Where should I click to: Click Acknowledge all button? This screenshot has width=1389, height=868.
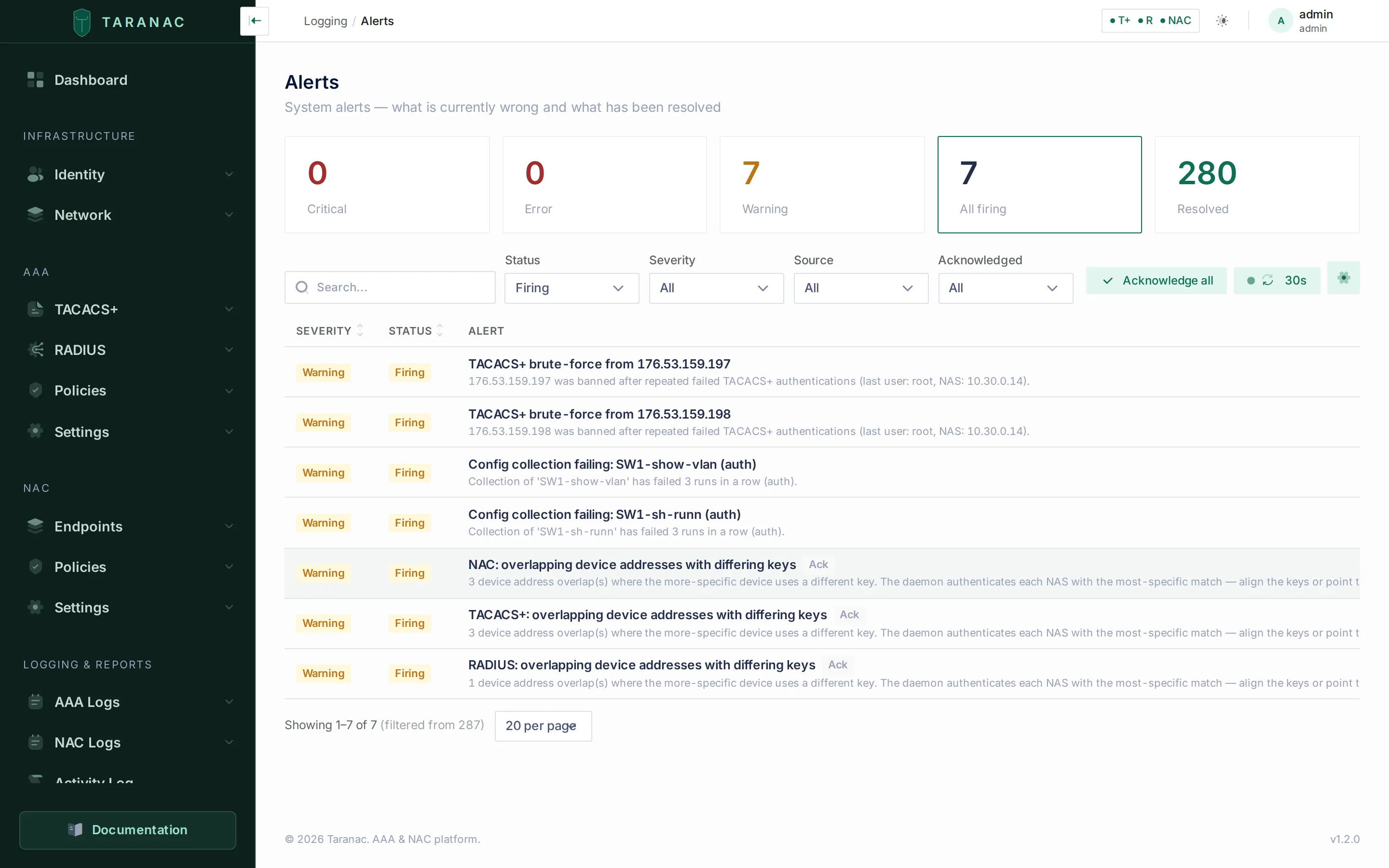1156,280
